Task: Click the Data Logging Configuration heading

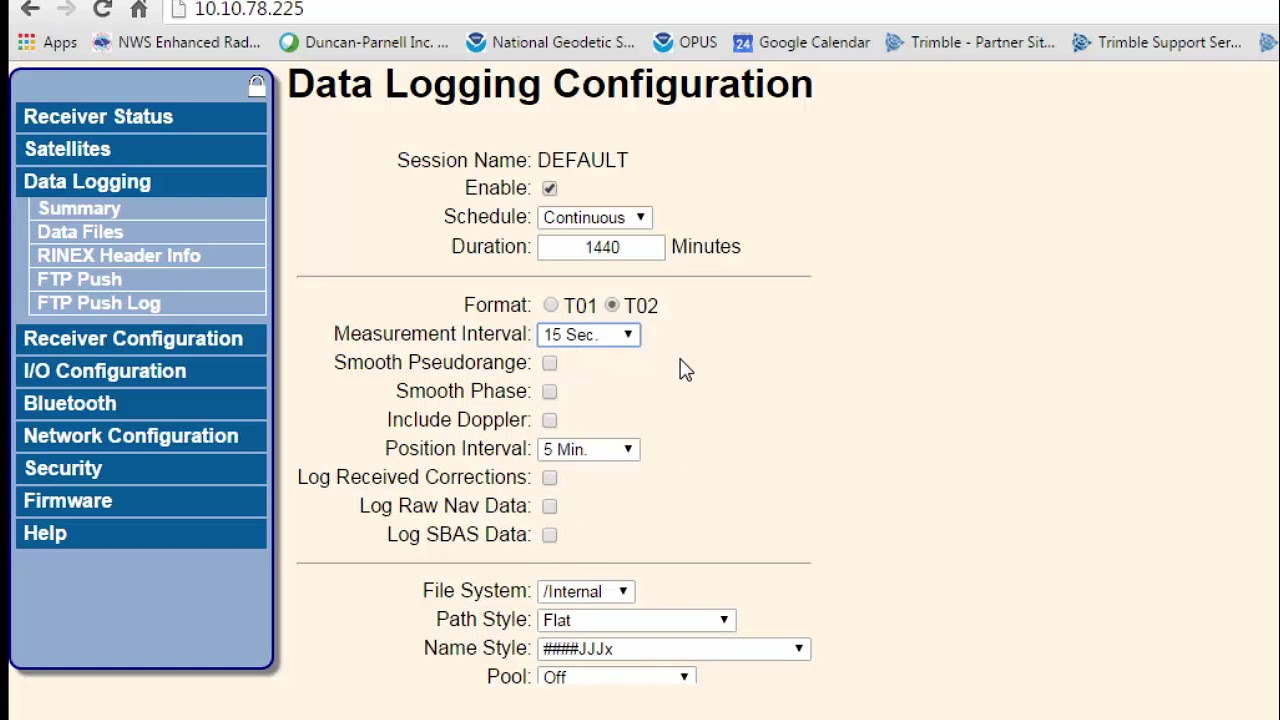Action: point(550,84)
